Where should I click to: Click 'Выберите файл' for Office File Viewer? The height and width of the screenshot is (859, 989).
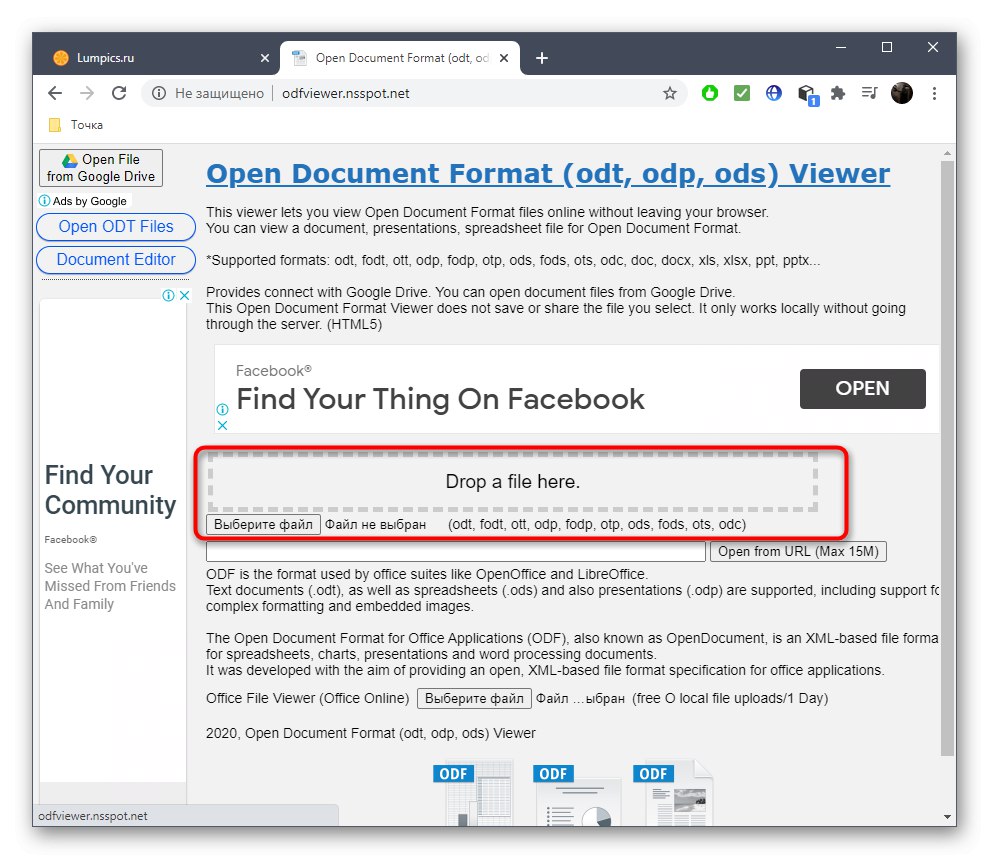point(474,698)
